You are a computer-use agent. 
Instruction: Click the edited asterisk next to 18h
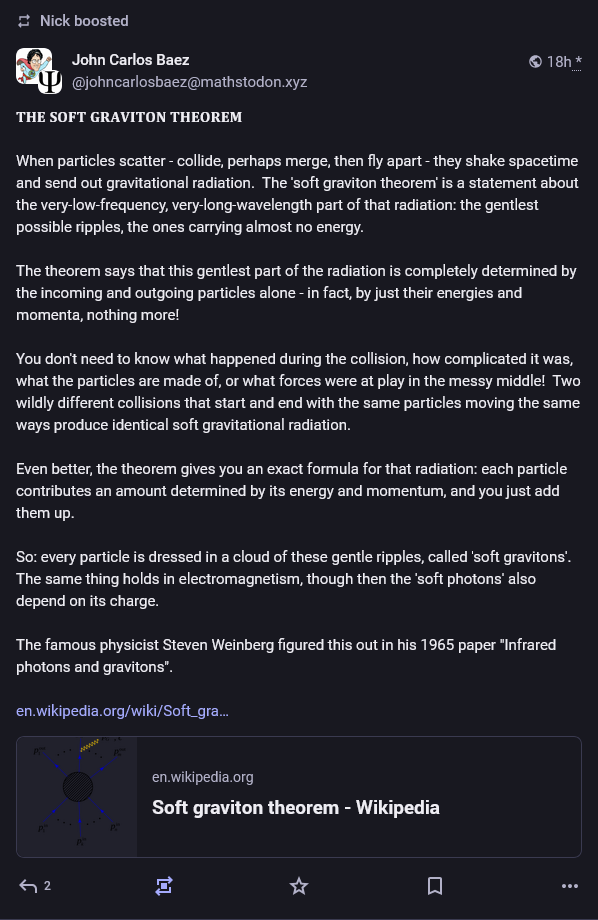pyautogui.click(x=578, y=61)
